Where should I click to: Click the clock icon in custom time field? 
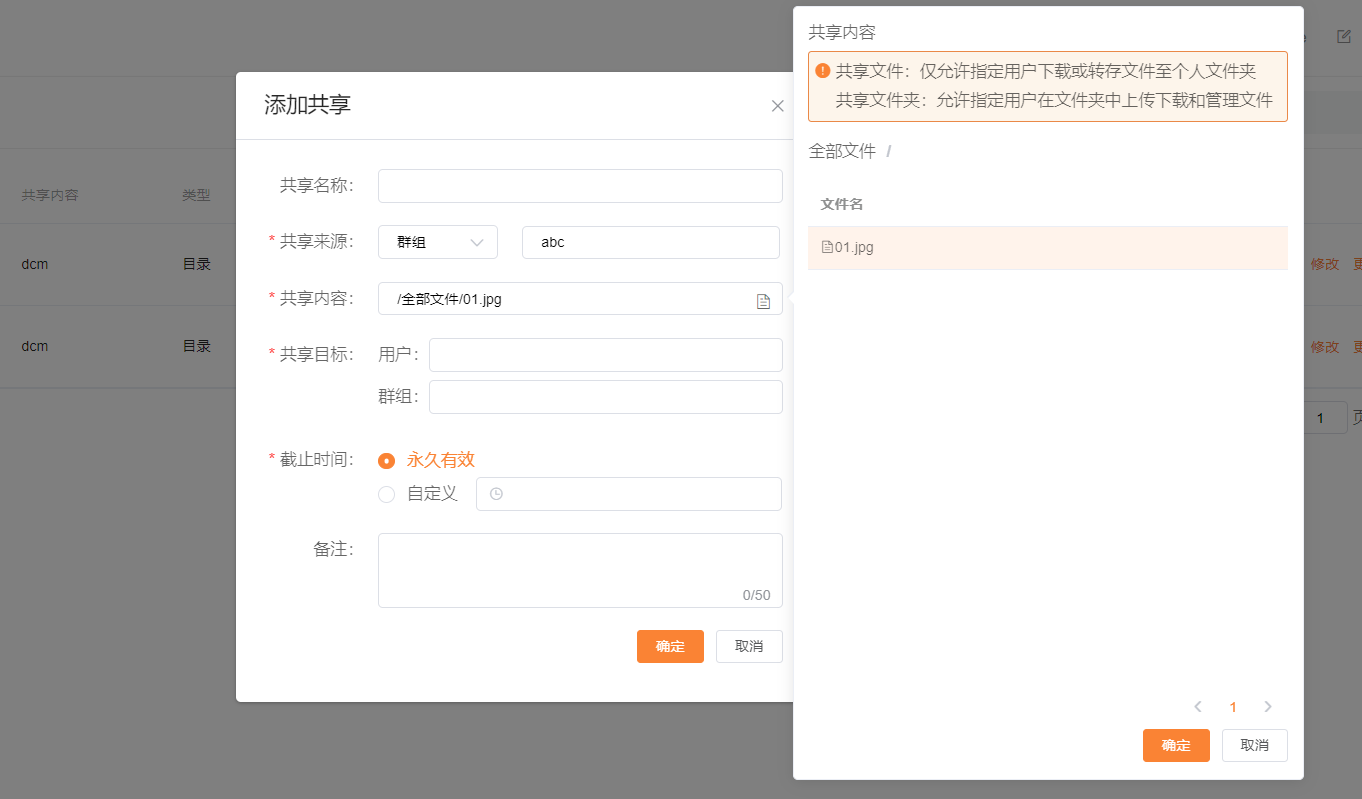tap(496, 494)
